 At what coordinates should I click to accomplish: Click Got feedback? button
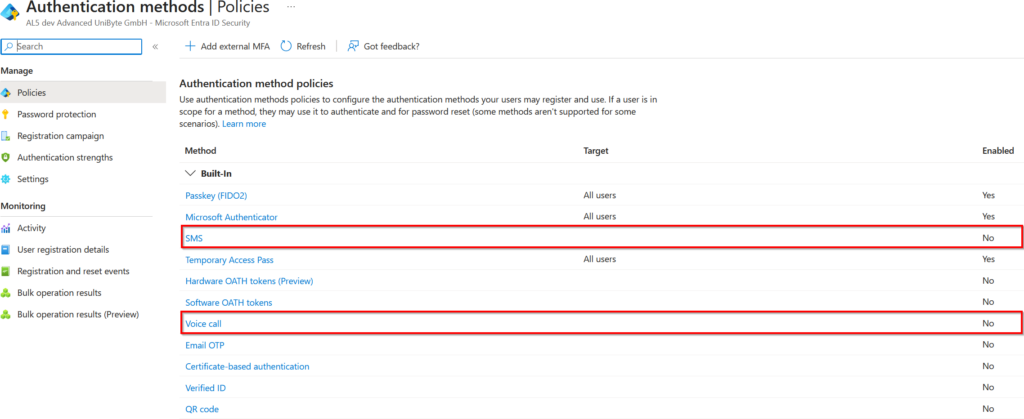(383, 46)
